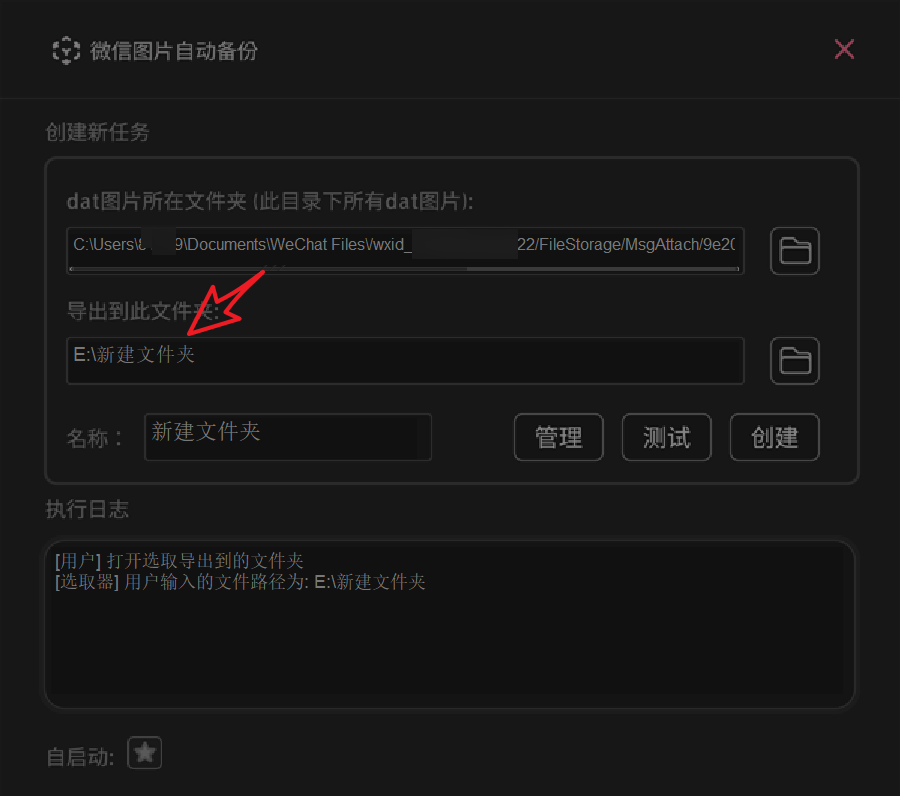
Task: Focus the 名称 input field
Action: click(288, 437)
